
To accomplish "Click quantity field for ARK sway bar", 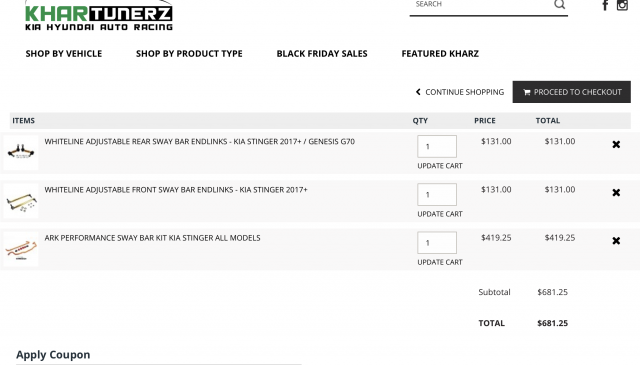I will coord(437,242).
